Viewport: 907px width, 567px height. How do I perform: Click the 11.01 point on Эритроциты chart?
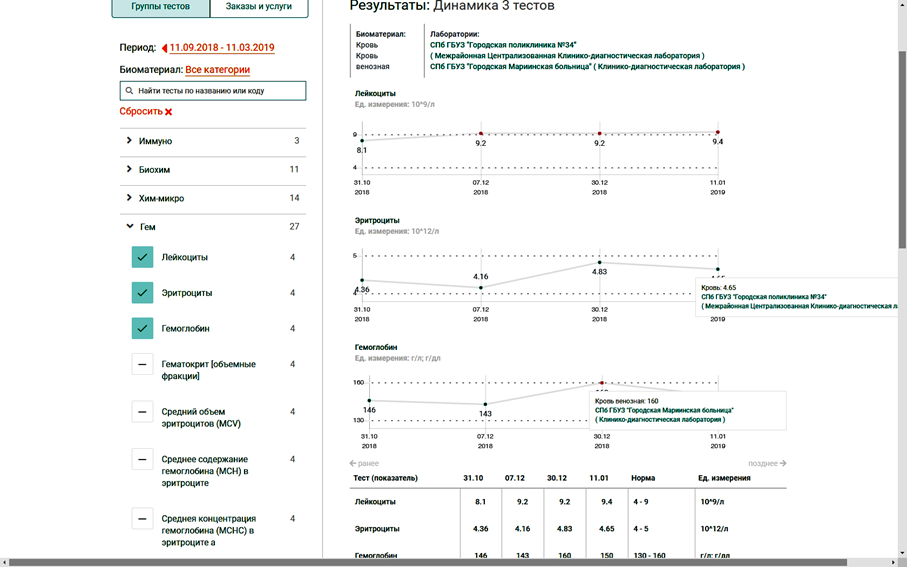click(718, 269)
